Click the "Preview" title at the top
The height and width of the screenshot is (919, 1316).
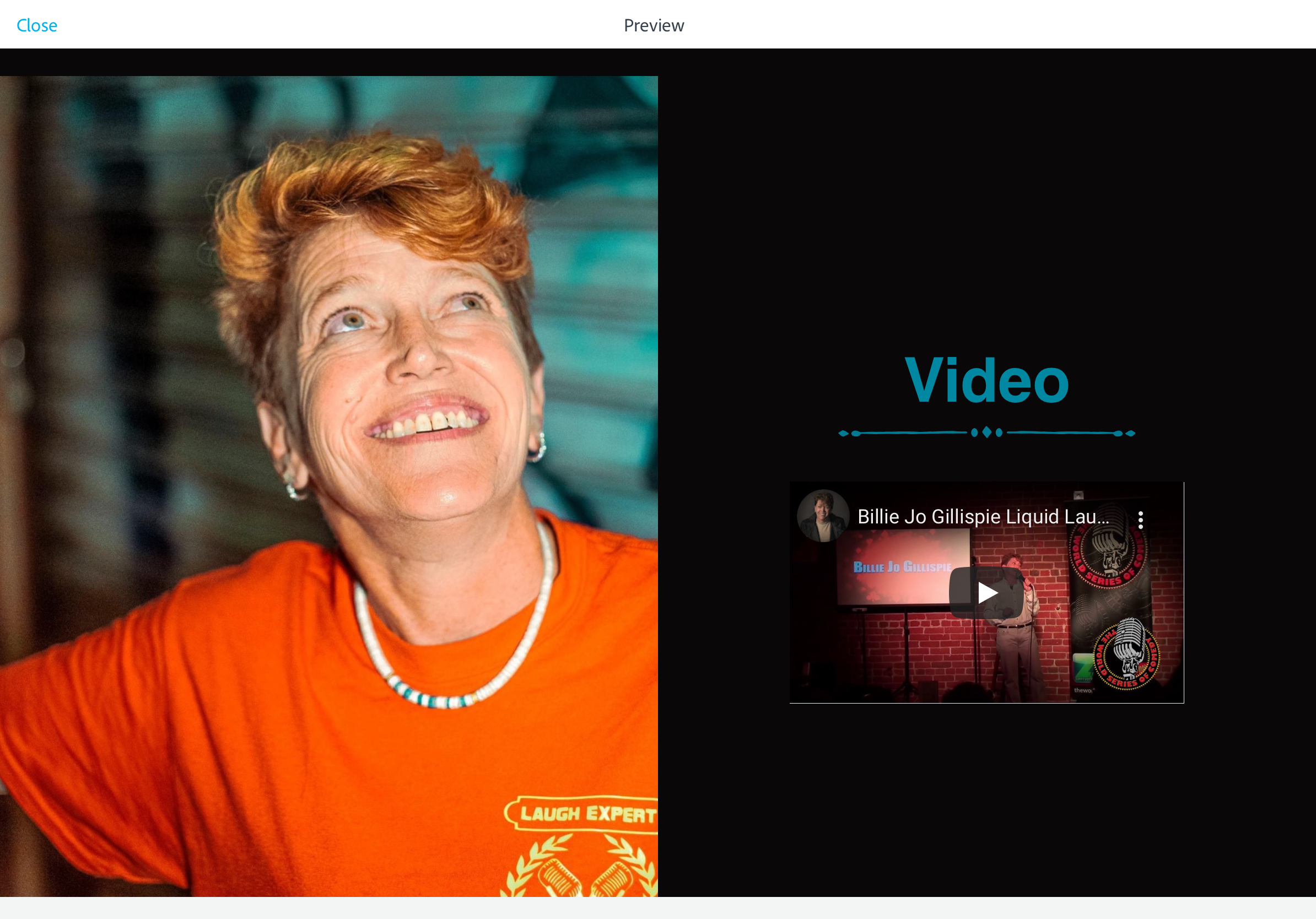[x=654, y=25]
